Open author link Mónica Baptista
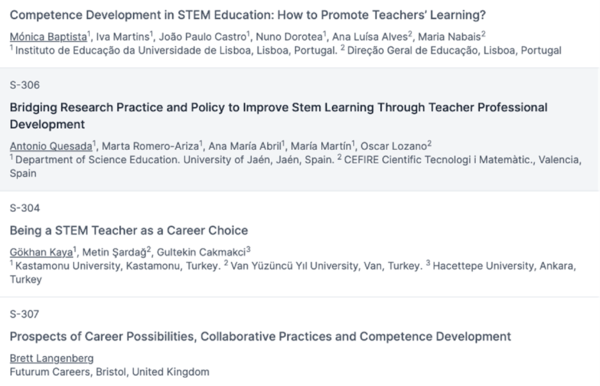The height and width of the screenshot is (386, 600). (48, 37)
